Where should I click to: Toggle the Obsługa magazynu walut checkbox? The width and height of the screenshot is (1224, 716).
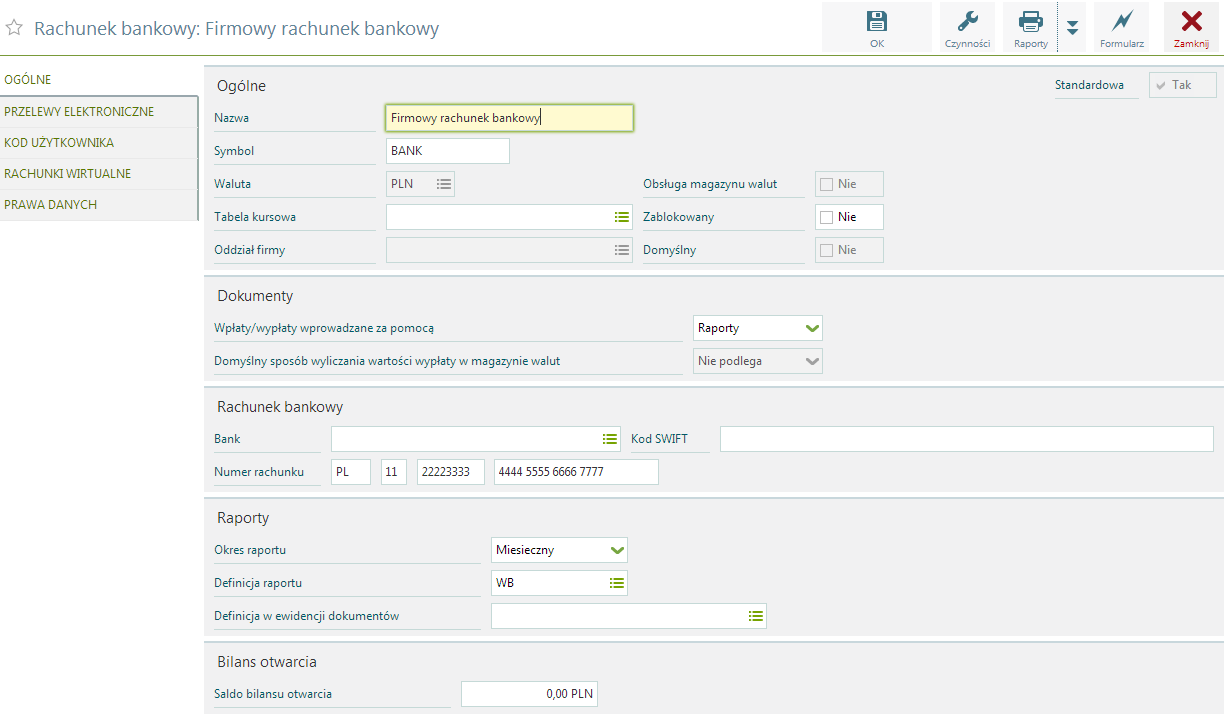tap(826, 184)
